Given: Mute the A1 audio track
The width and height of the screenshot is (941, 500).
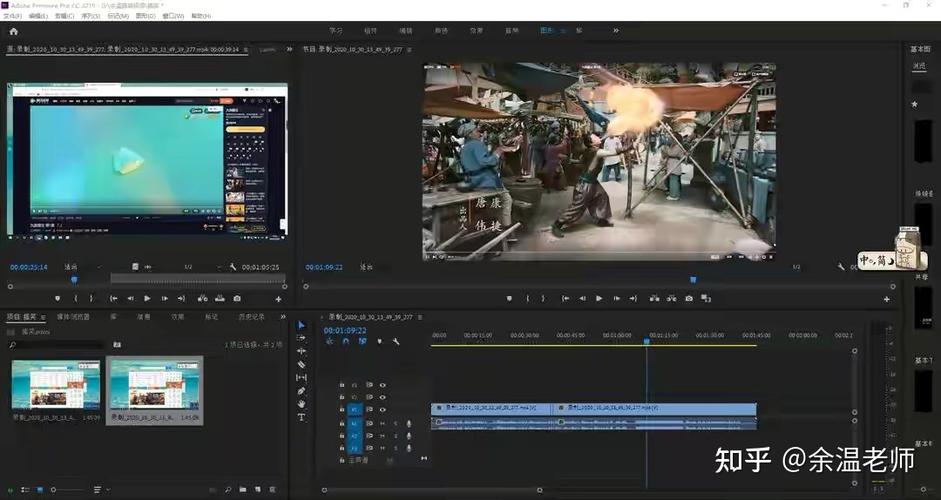Looking at the screenshot, I should pos(382,423).
